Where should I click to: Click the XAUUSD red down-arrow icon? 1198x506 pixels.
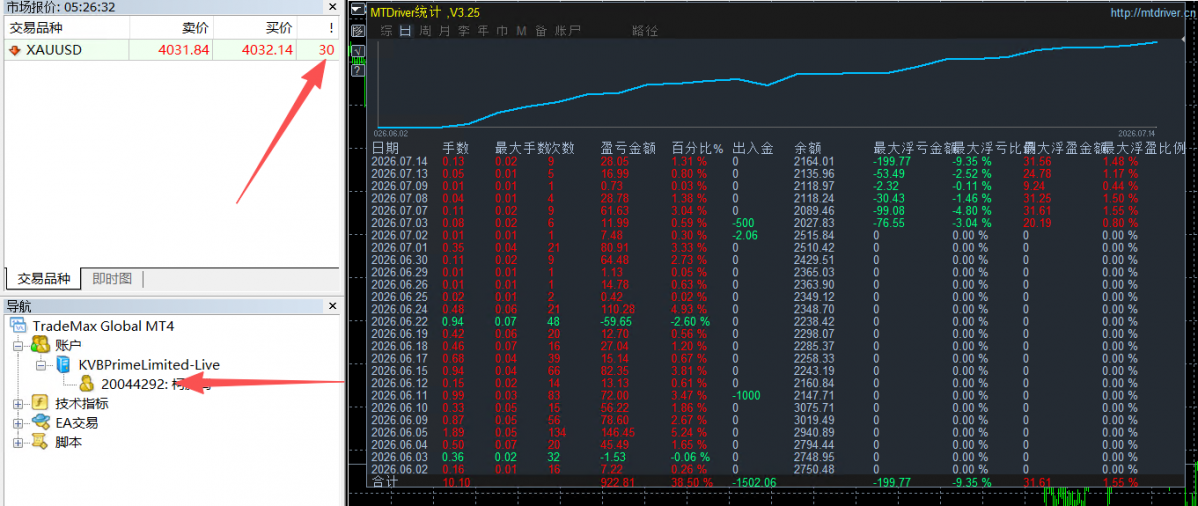(x=14, y=50)
